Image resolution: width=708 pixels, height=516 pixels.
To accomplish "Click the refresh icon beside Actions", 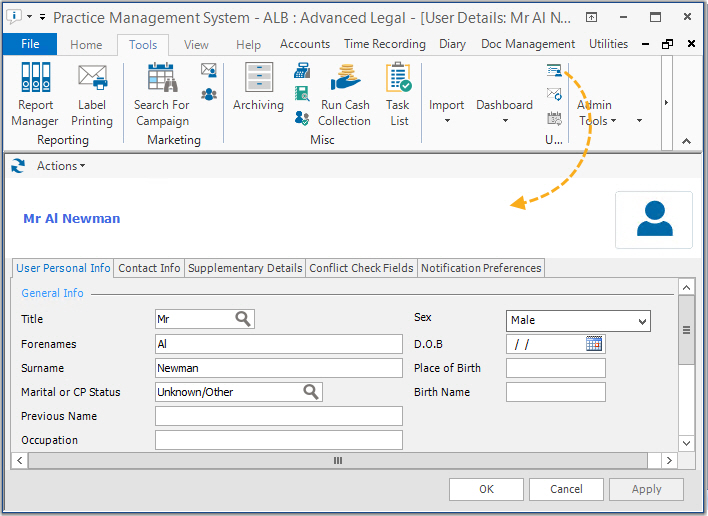I will [18, 166].
